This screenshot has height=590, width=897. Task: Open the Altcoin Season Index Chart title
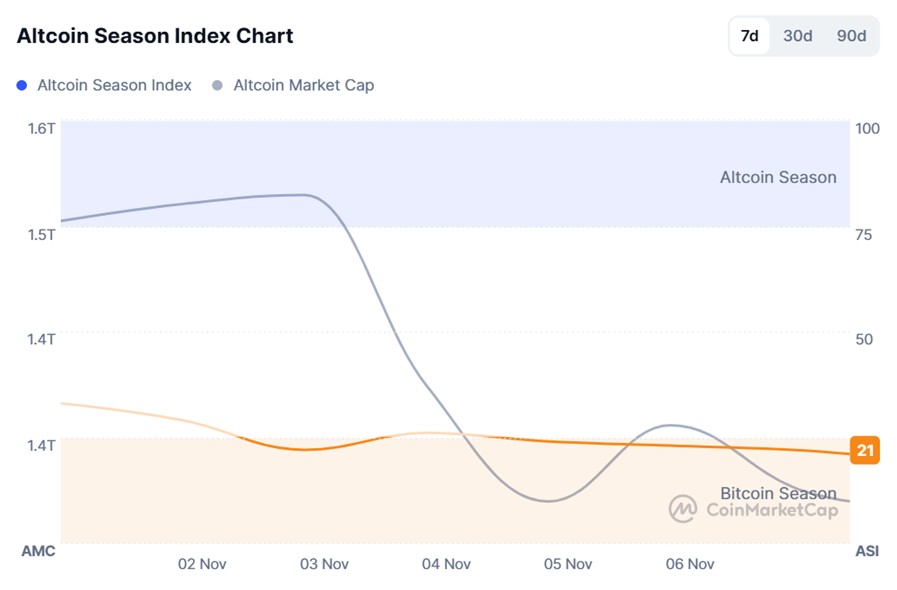154,36
